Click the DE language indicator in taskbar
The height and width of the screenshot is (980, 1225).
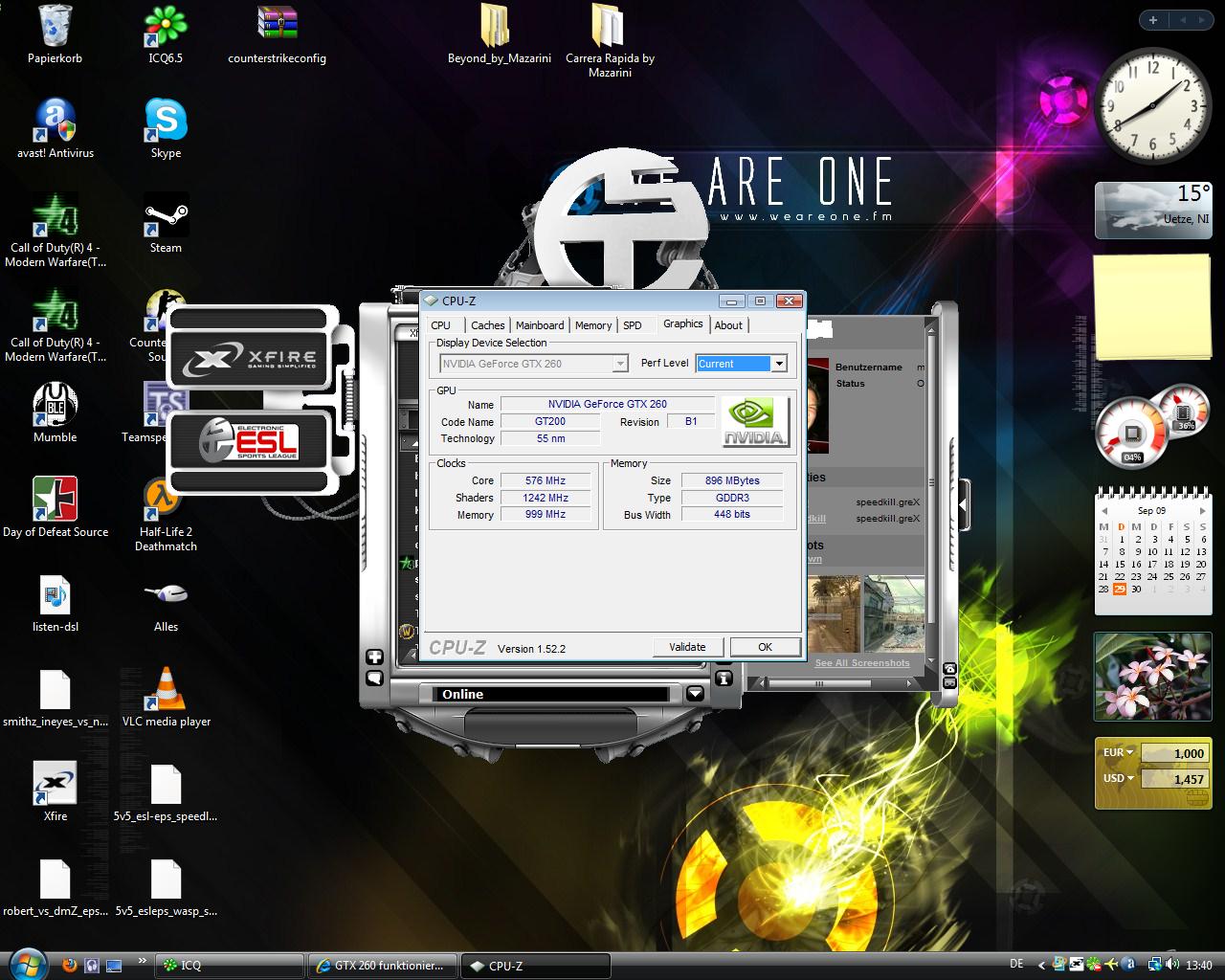click(x=1016, y=965)
